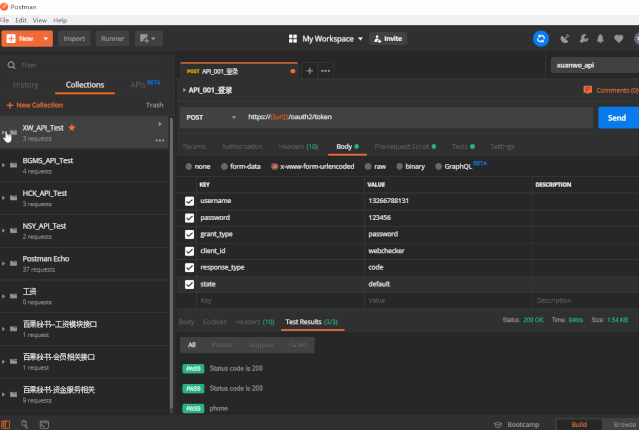Switch to response Cookies tab
This screenshot has width=639, height=430.
(214, 322)
